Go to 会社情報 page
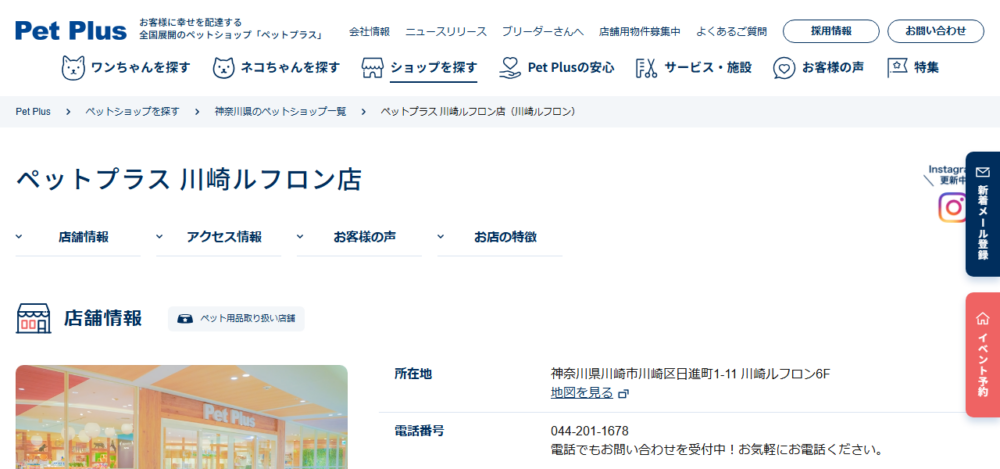 [x=369, y=31]
